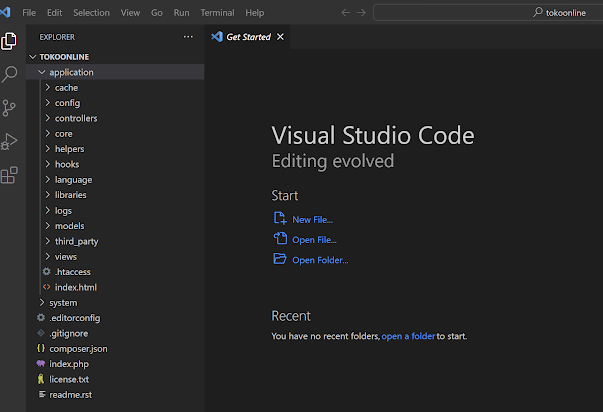Viewport: 603px width, 412px height.
Task: Close the Get Started tab
Action: (280, 37)
